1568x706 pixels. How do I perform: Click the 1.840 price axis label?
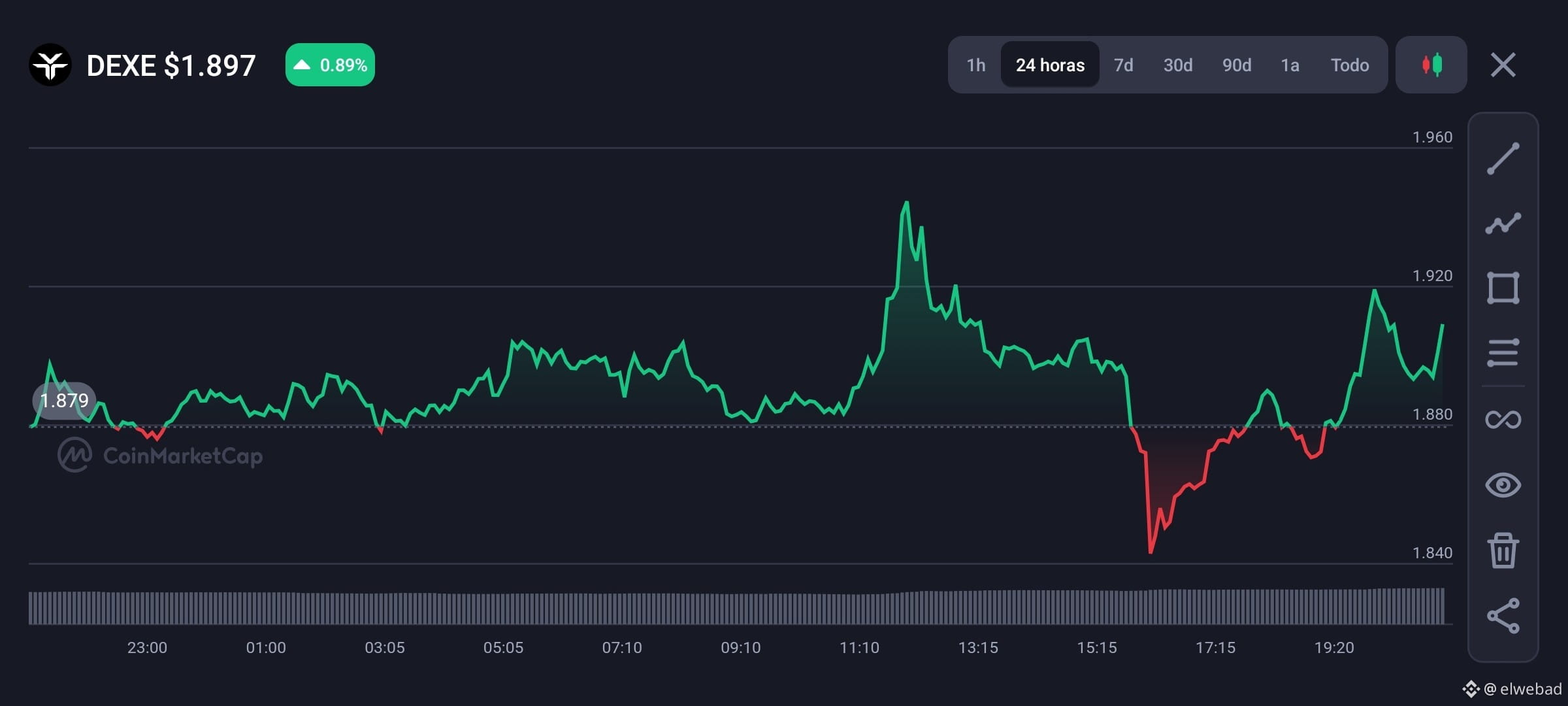[1432, 552]
